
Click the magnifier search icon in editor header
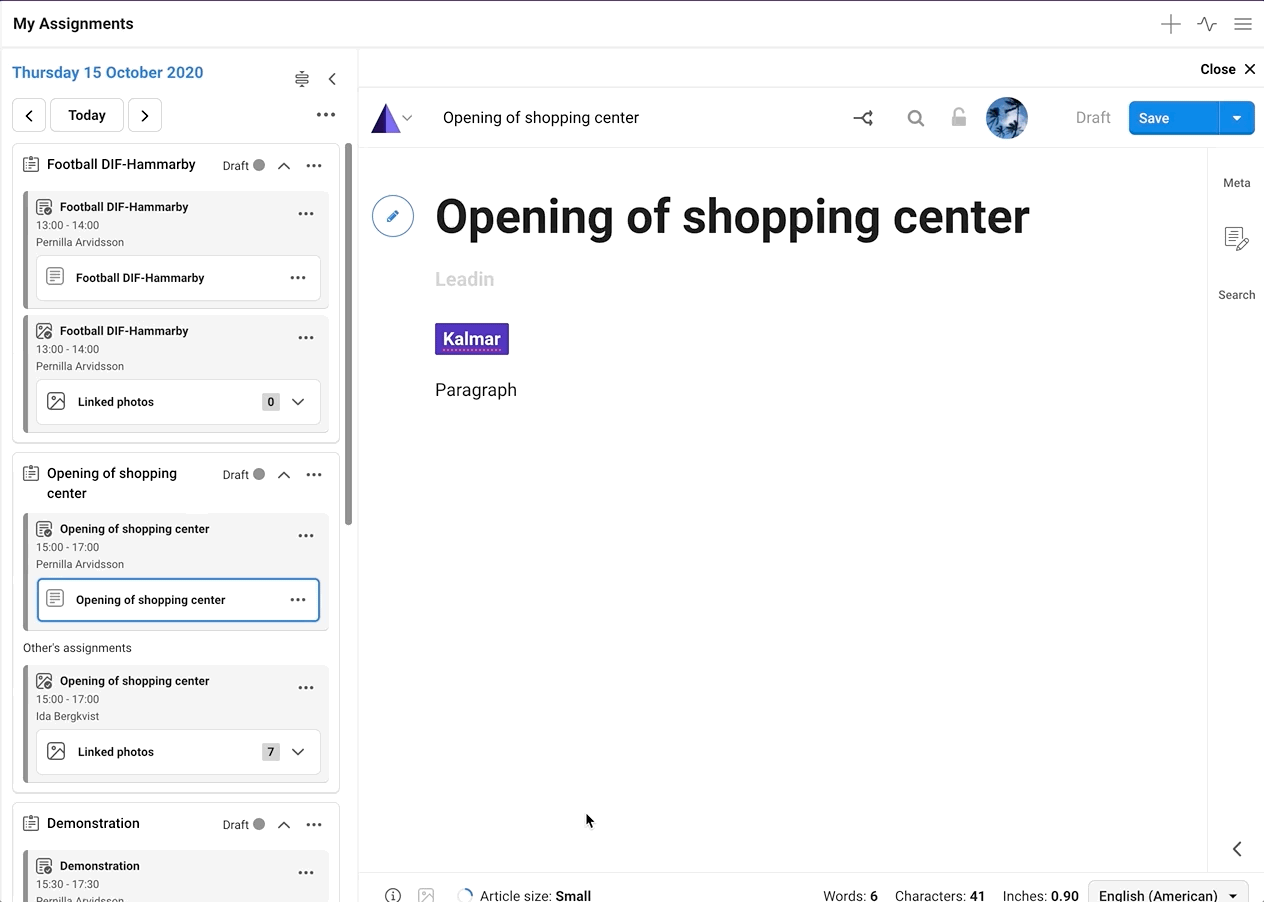click(x=915, y=118)
